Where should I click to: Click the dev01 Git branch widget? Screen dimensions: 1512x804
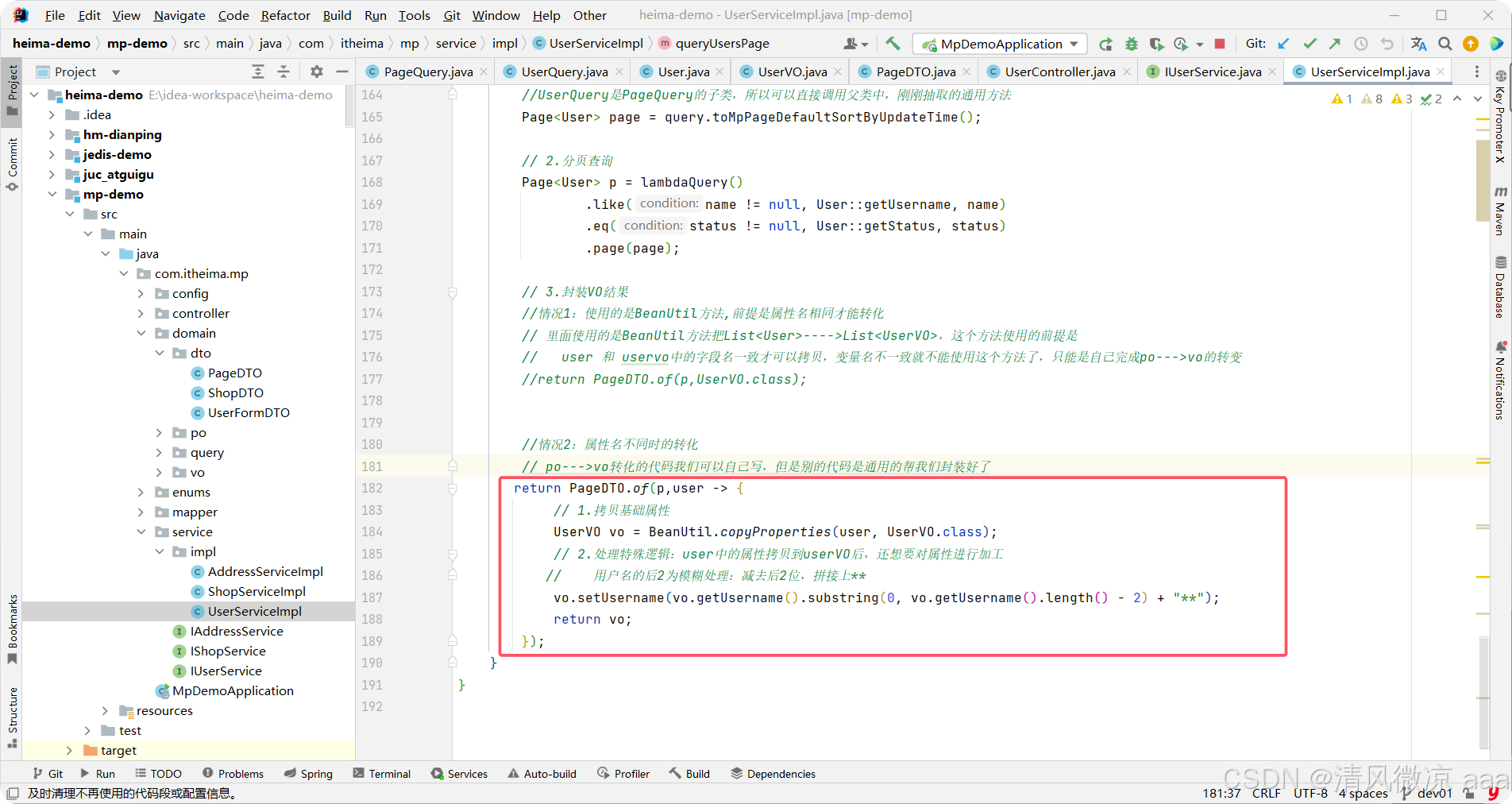(x=1427, y=793)
